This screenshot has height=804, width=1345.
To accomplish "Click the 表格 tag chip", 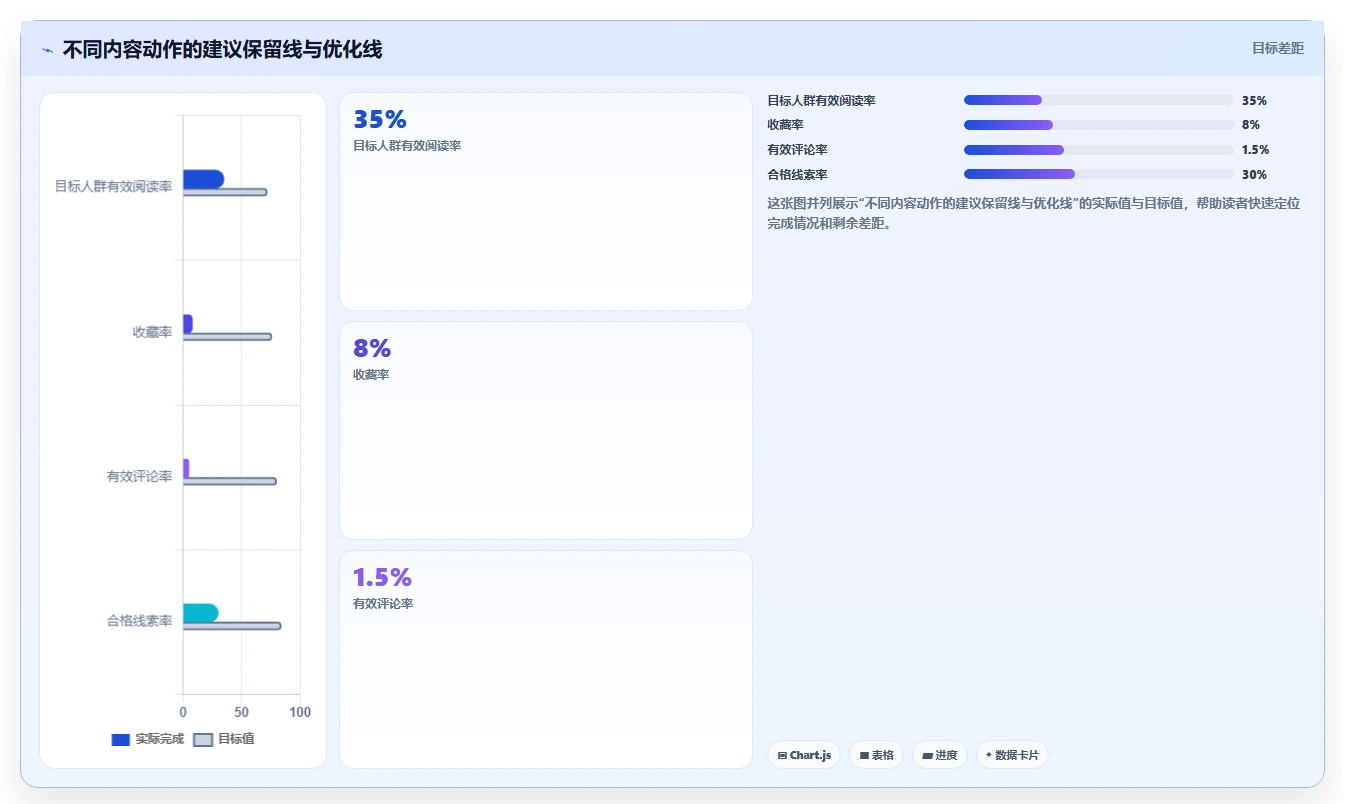I will coord(877,755).
